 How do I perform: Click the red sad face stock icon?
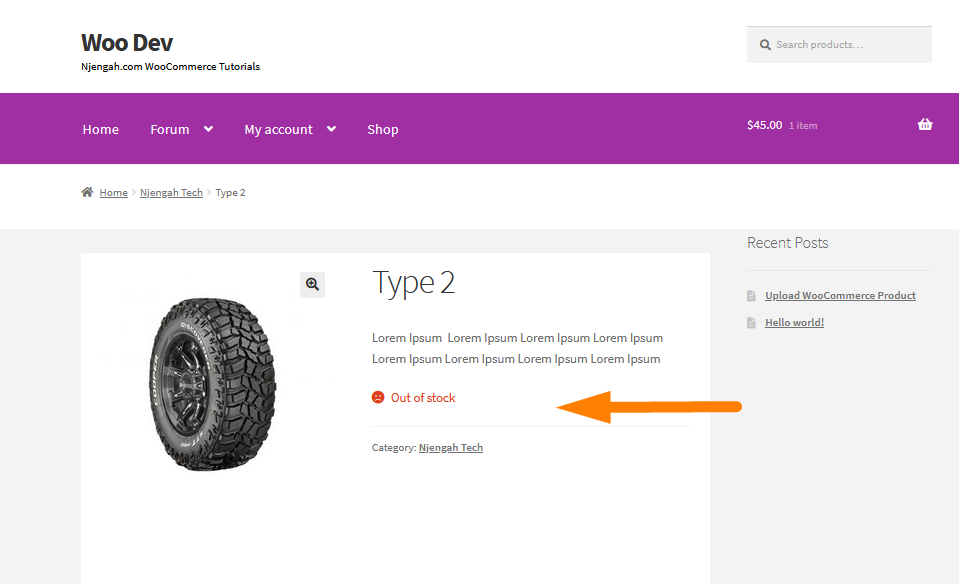pyautogui.click(x=378, y=397)
